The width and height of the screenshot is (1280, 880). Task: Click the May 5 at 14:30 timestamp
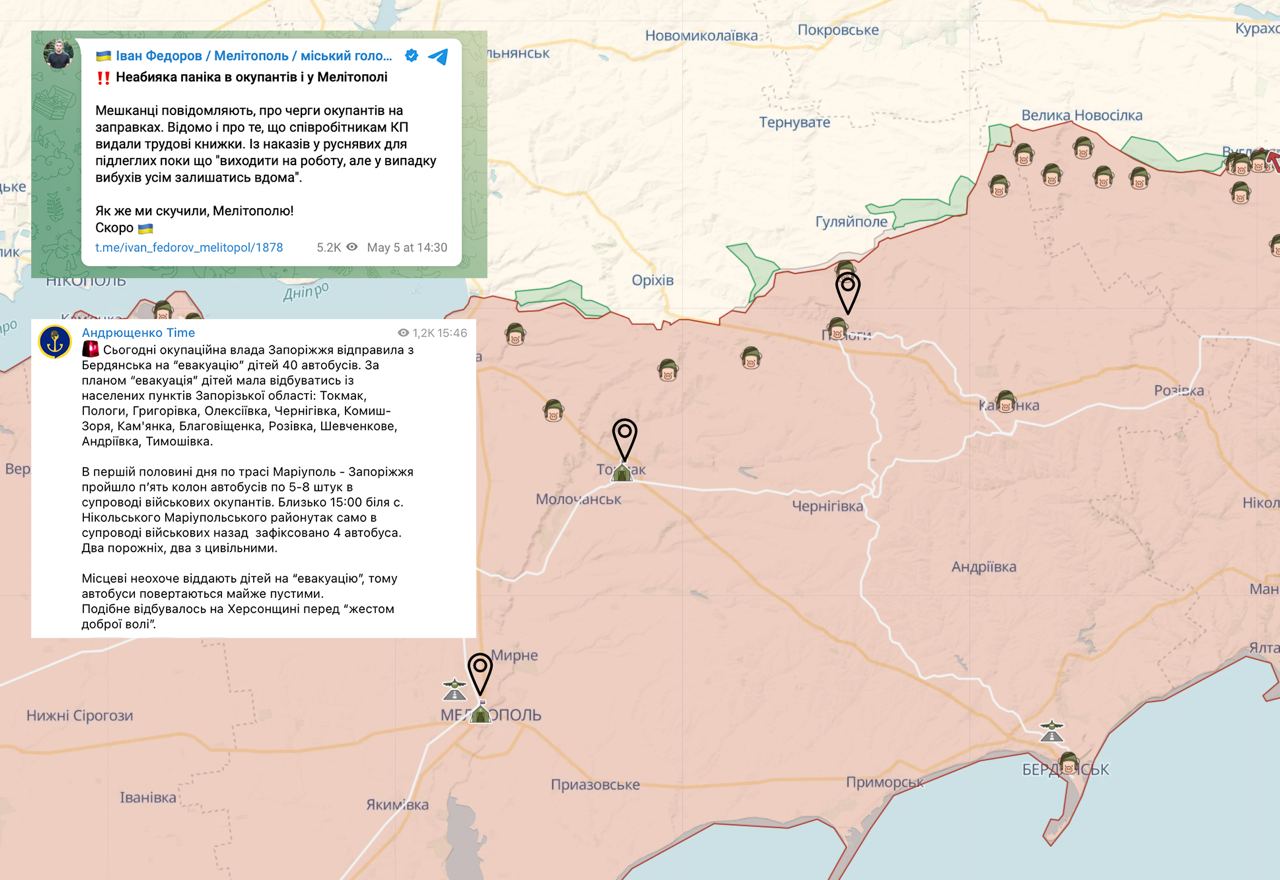407,247
